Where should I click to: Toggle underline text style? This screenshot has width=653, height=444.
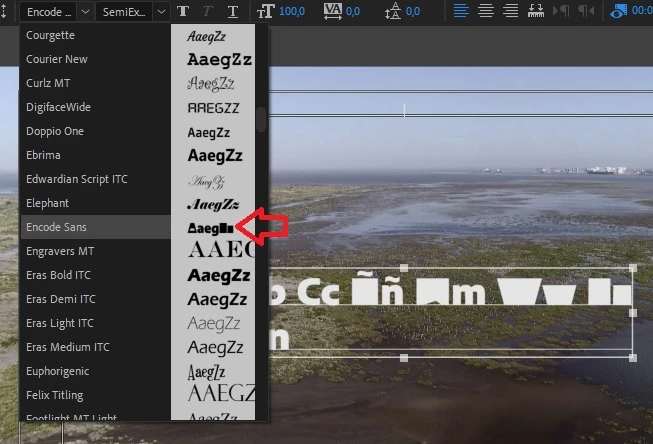click(x=233, y=12)
